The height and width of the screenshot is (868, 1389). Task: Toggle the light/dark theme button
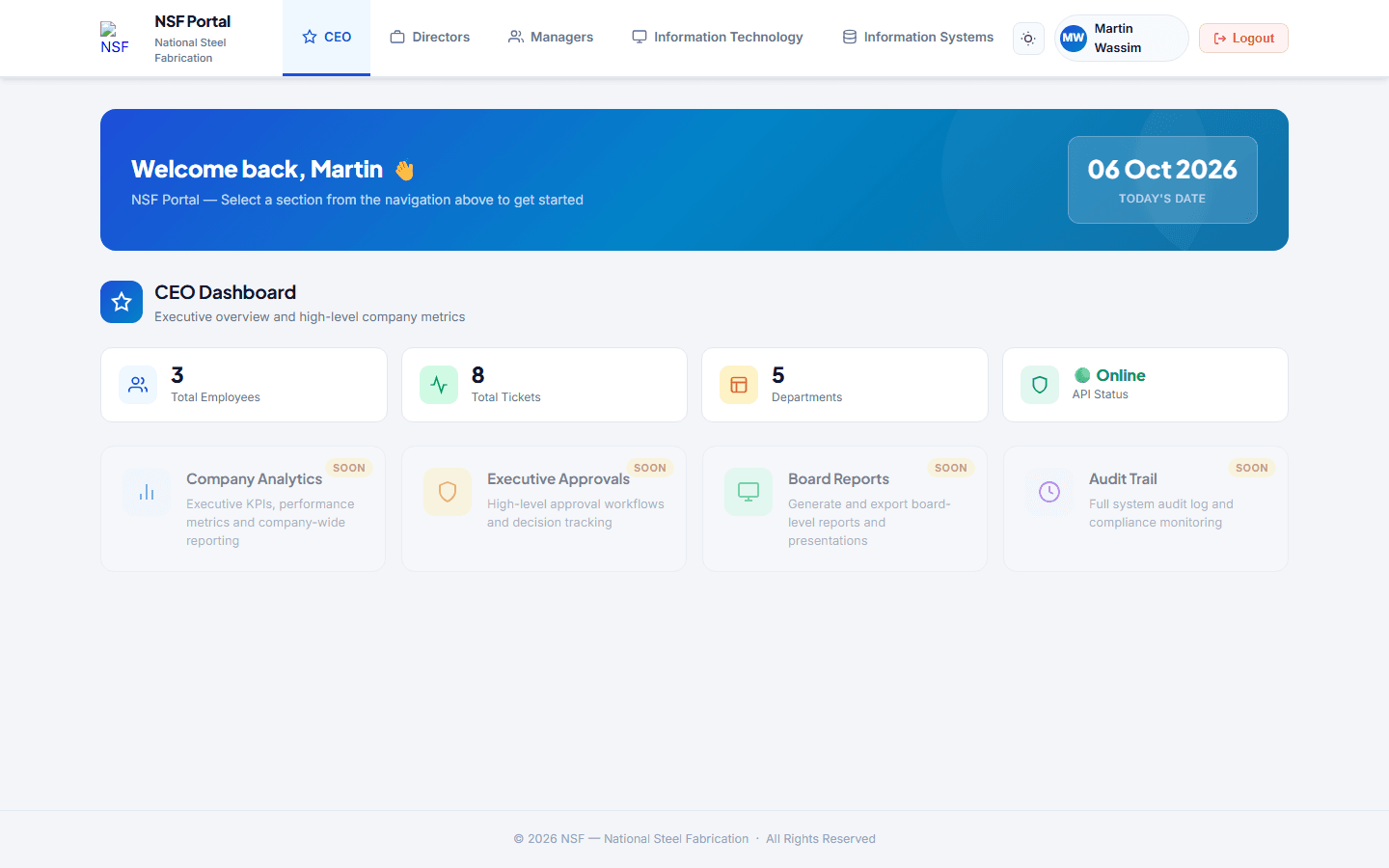pyautogui.click(x=1028, y=39)
